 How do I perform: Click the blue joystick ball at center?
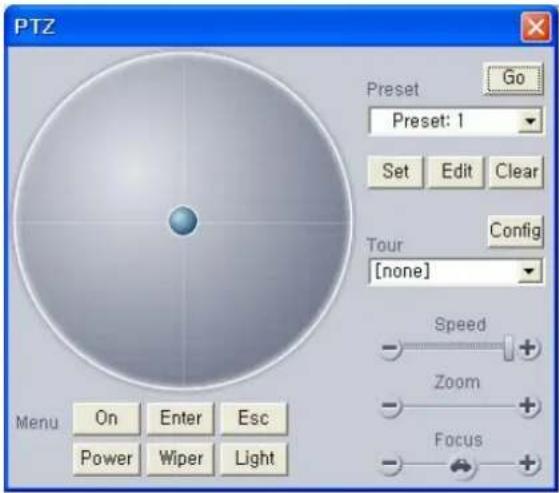tap(183, 221)
